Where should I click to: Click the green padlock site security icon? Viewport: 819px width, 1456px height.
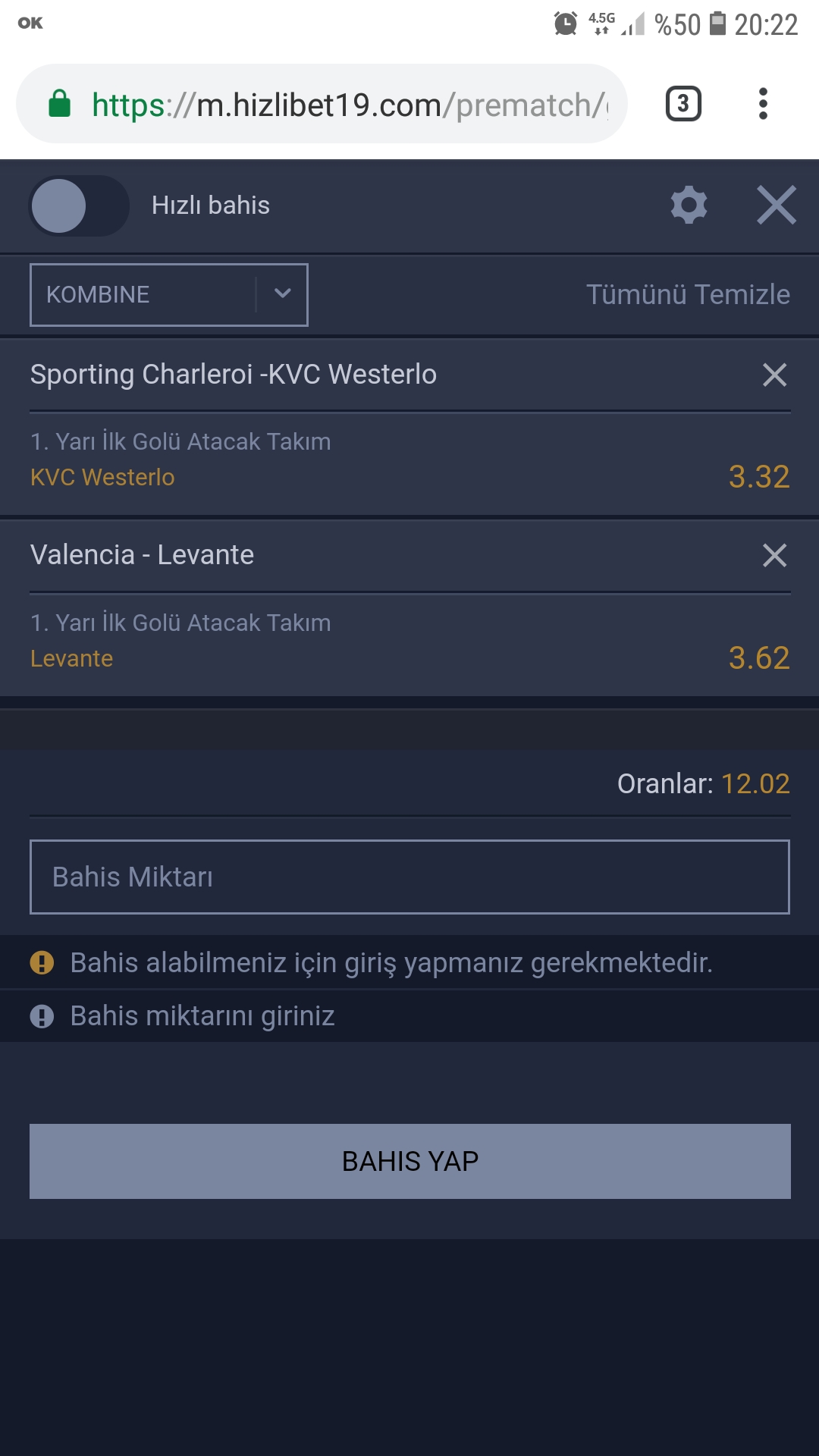point(59,104)
